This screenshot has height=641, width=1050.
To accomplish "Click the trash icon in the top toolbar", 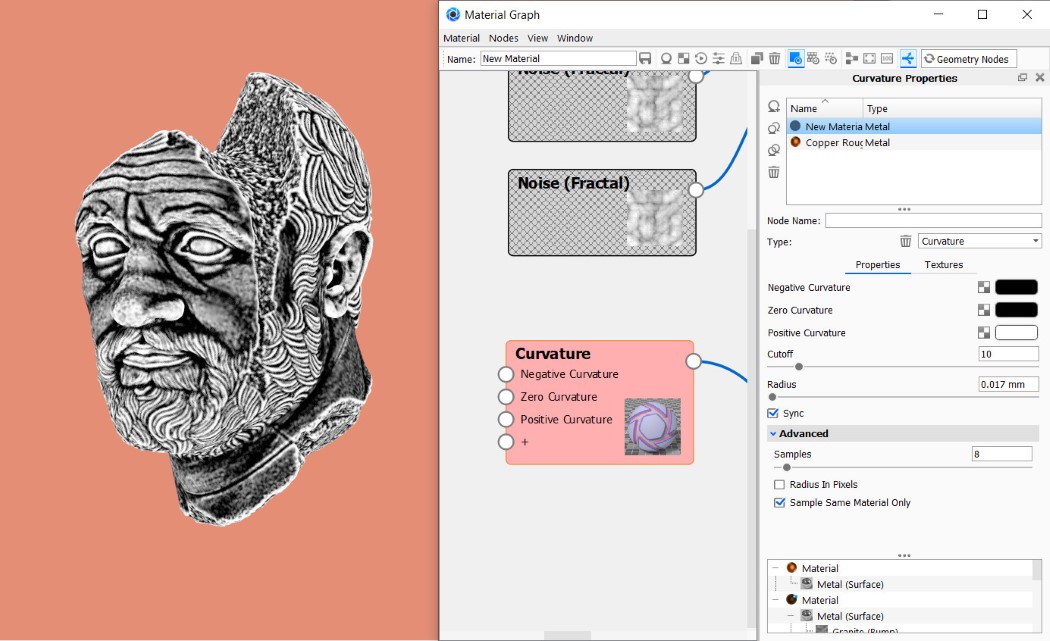I will click(x=774, y=59).
